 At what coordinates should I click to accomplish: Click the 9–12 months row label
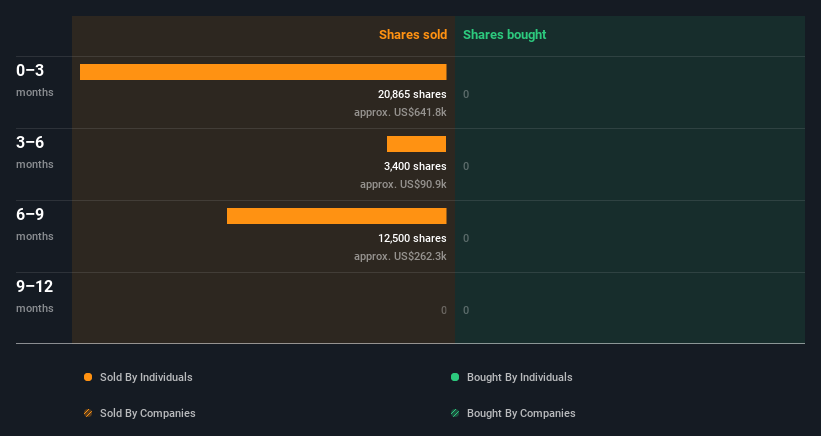pyautogui.click(x=35, y=296)
